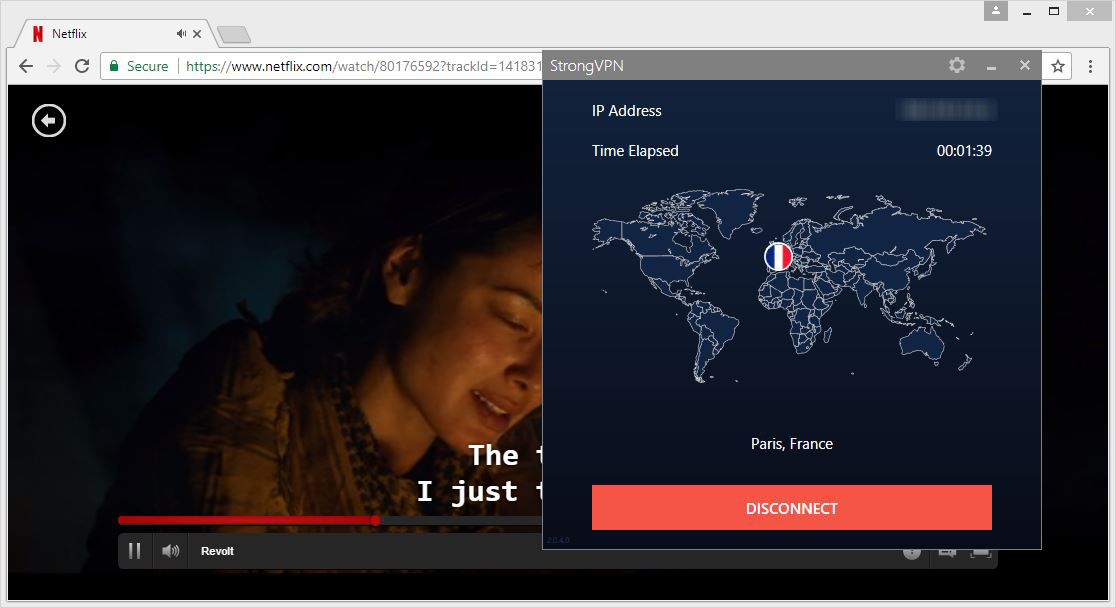Maximize the Chrome browser window
The width and height of the screenshot is (1116, 608).
1054,11
